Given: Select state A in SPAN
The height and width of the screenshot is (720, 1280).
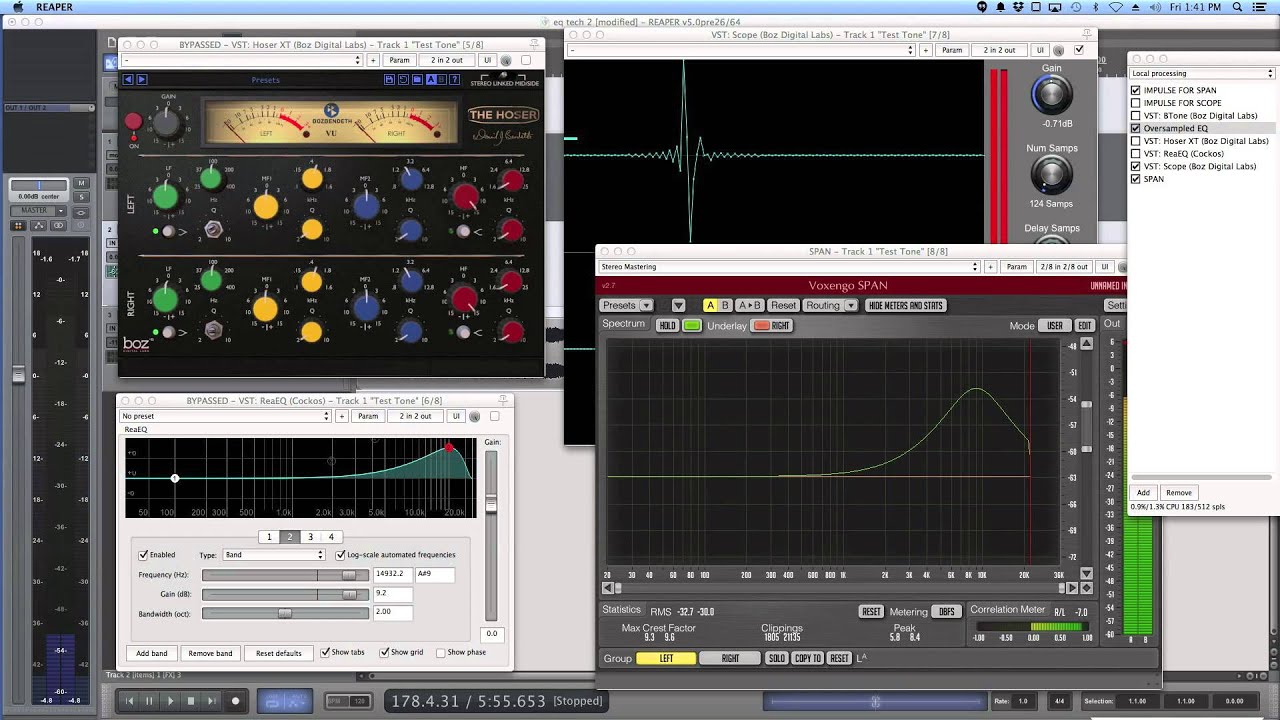Looking at the screenshot, I should [x=710, y=305].
